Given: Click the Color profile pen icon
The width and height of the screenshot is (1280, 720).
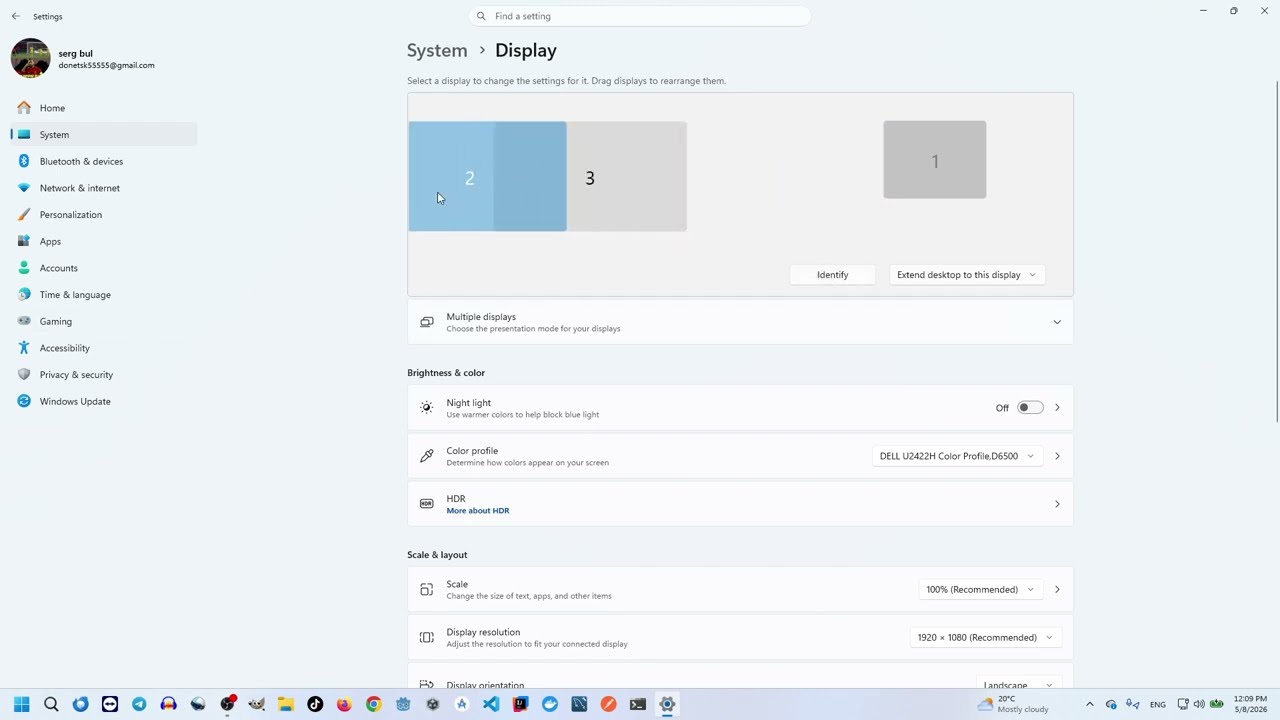Looking at the screenshot, I should [x=427, y=456].
